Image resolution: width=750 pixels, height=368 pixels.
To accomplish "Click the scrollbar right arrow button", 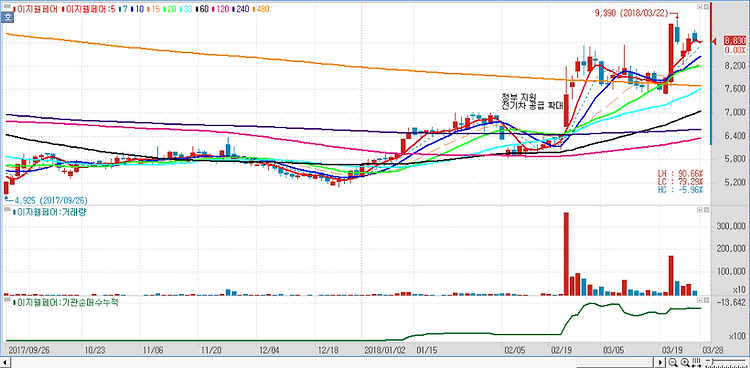I will 659,362.
